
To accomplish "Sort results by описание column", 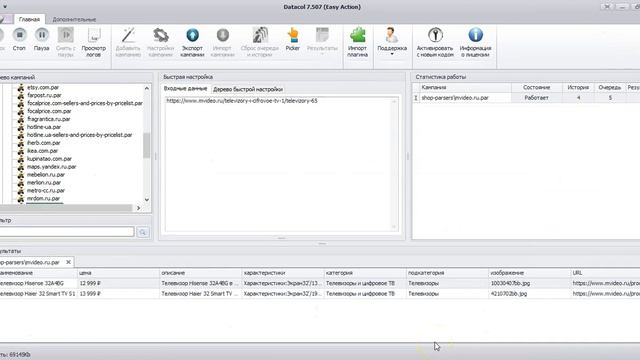I will point(200,273).
